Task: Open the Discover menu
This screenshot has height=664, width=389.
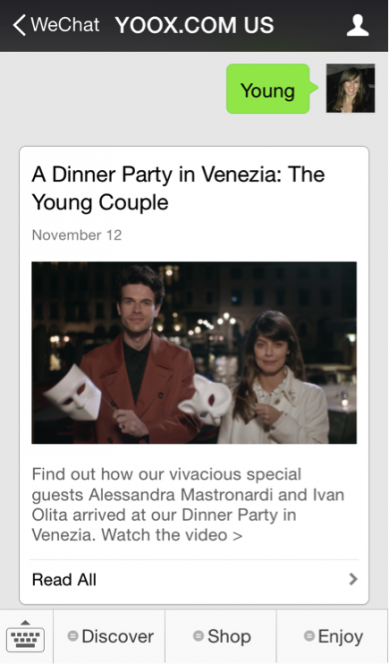Action: click(x=110, y=636)
